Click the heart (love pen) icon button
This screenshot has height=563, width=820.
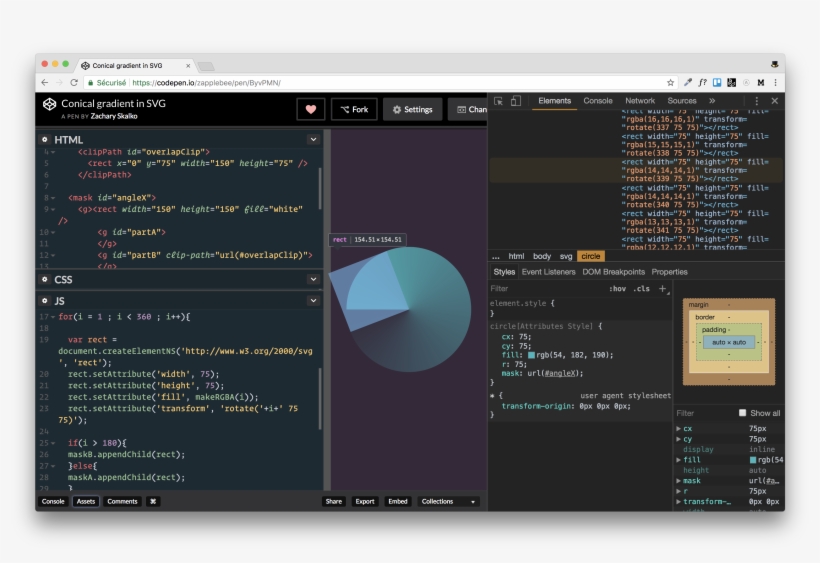[x=310, y=109]
